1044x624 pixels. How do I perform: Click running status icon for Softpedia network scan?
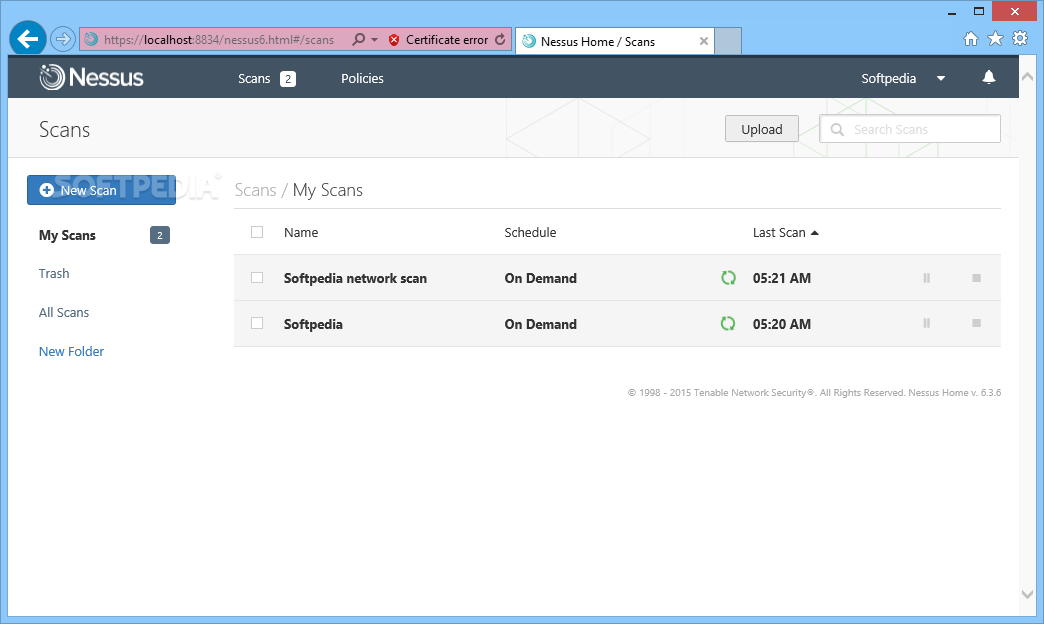click(728, 278)
